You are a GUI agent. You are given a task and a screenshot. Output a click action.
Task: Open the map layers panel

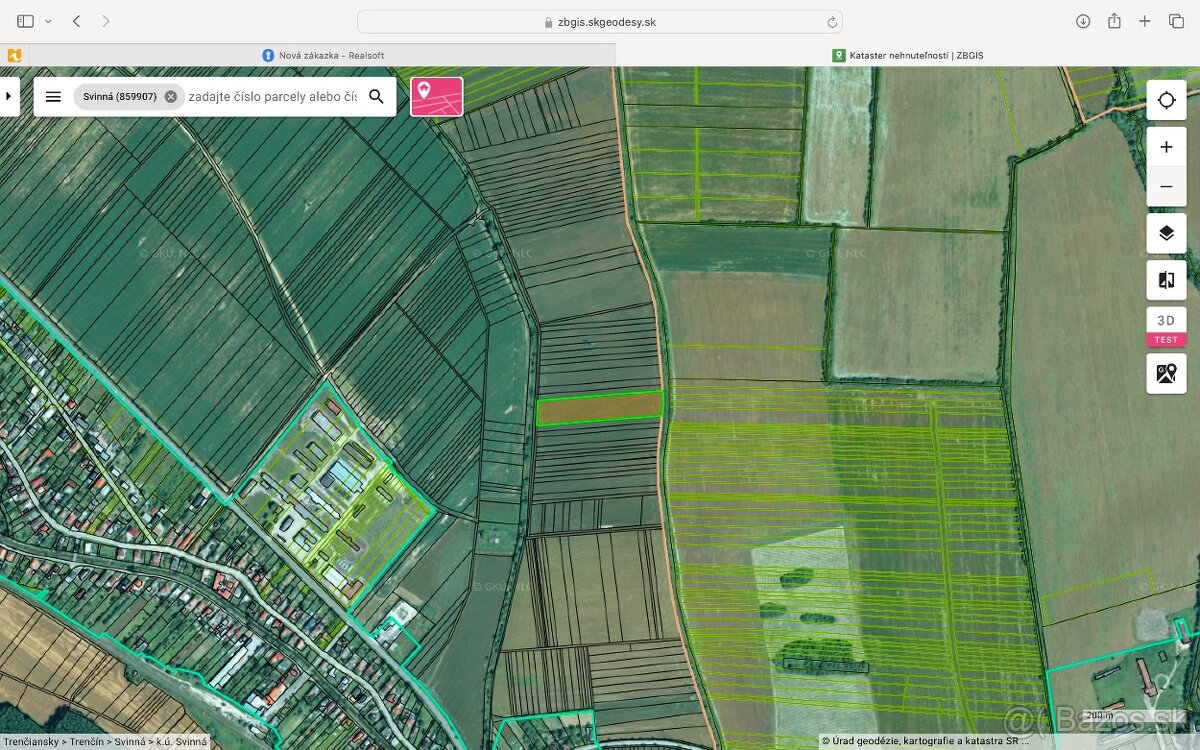[1166, 234]
